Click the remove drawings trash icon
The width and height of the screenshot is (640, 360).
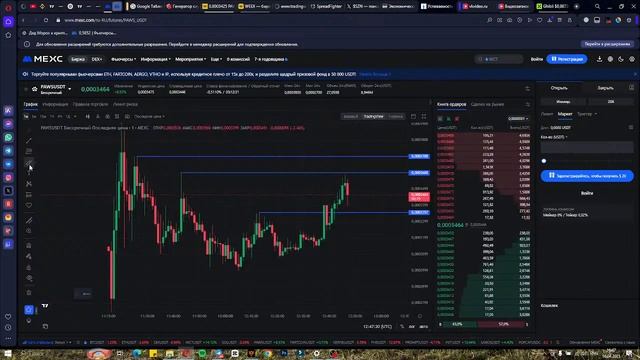[29, 293]
